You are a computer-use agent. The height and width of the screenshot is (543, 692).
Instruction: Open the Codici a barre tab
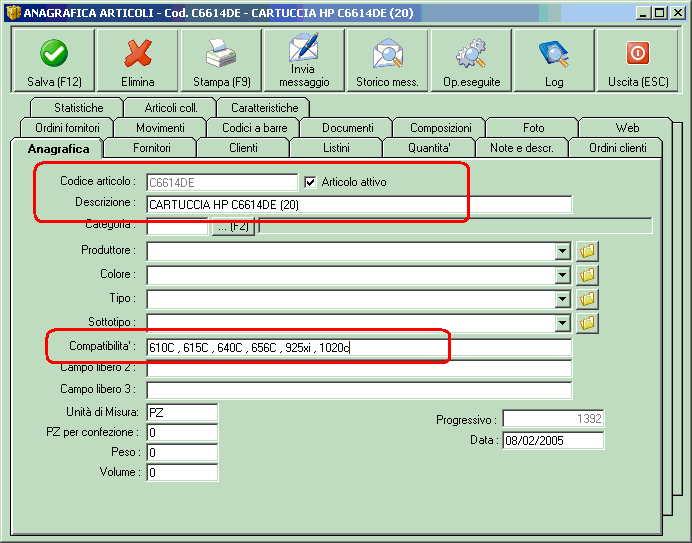tap(254, 128)
